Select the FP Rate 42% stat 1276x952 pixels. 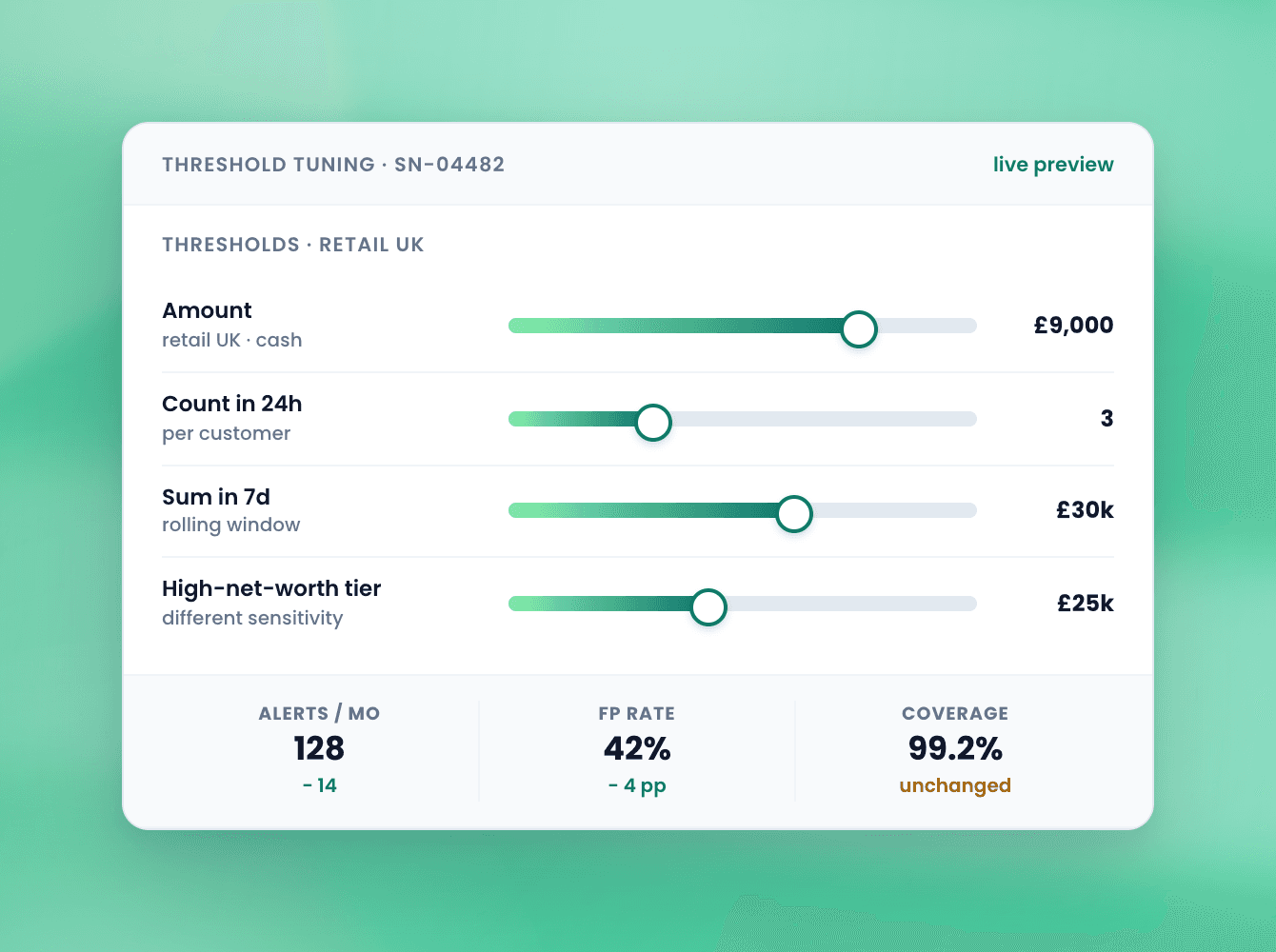click(x=637, y=749)
